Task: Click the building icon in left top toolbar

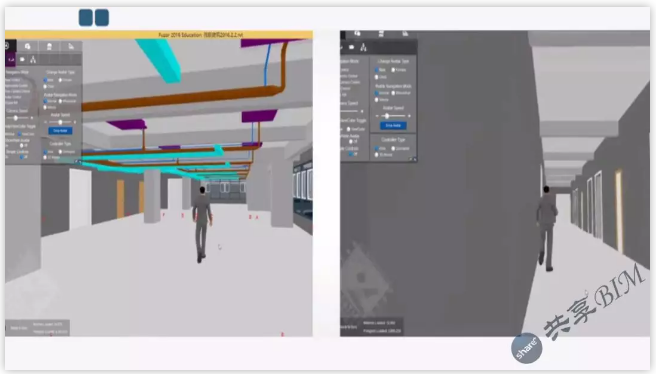Action: click(x=49, y=46)
